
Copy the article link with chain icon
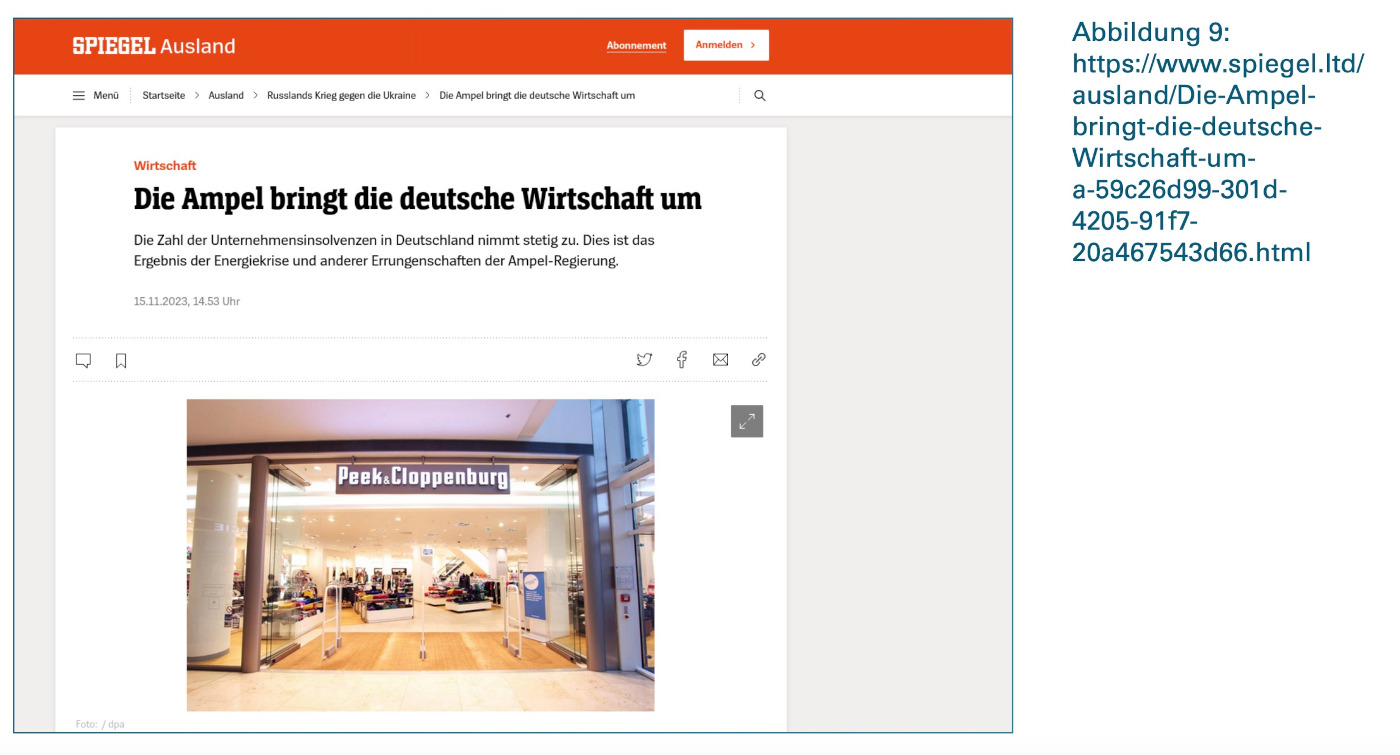point(759,360)
